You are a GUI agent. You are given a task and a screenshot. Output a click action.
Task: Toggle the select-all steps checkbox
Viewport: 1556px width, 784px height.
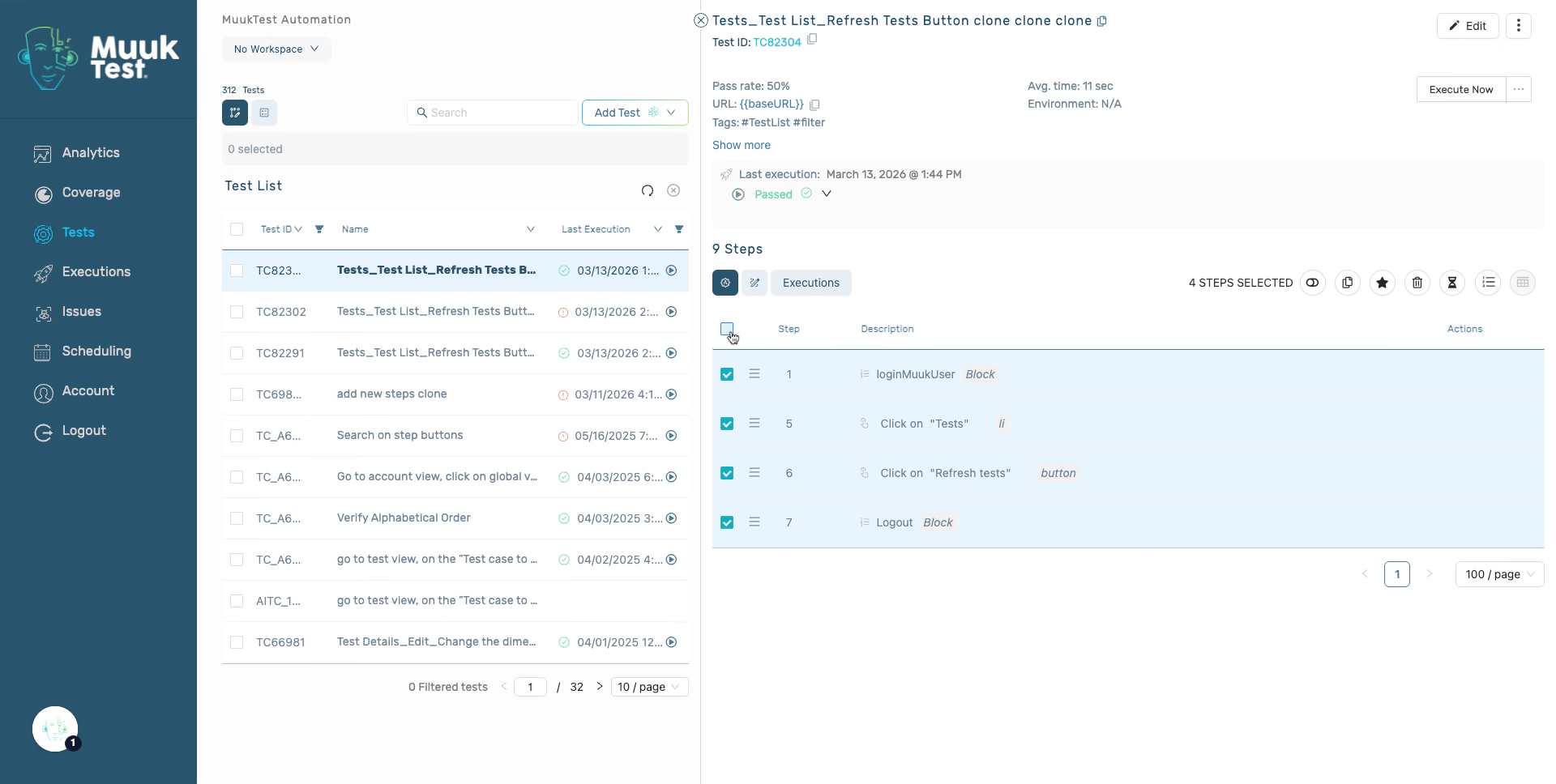727,329
